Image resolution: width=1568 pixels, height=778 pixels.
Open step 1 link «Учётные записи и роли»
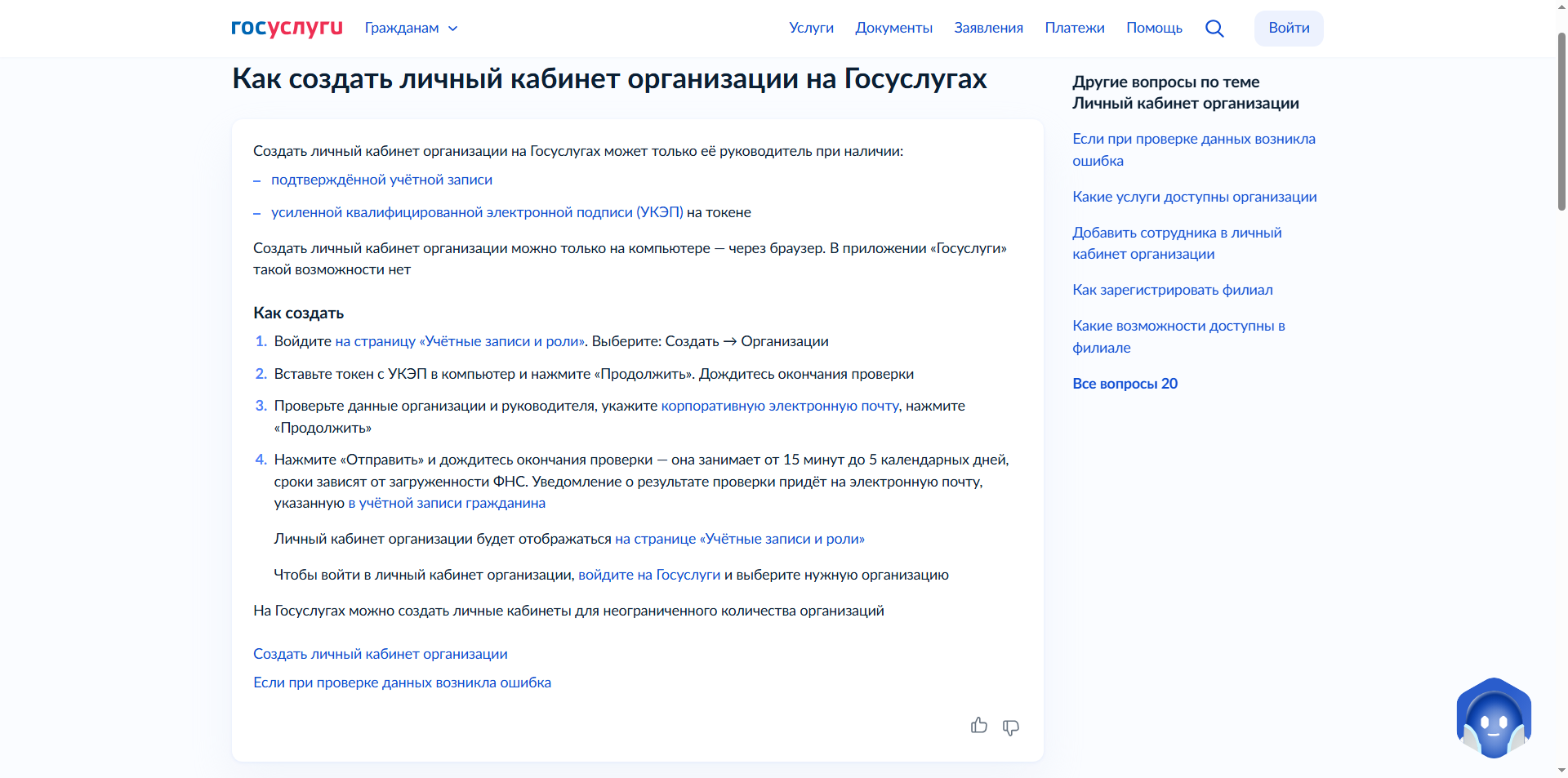click(461, 341)
